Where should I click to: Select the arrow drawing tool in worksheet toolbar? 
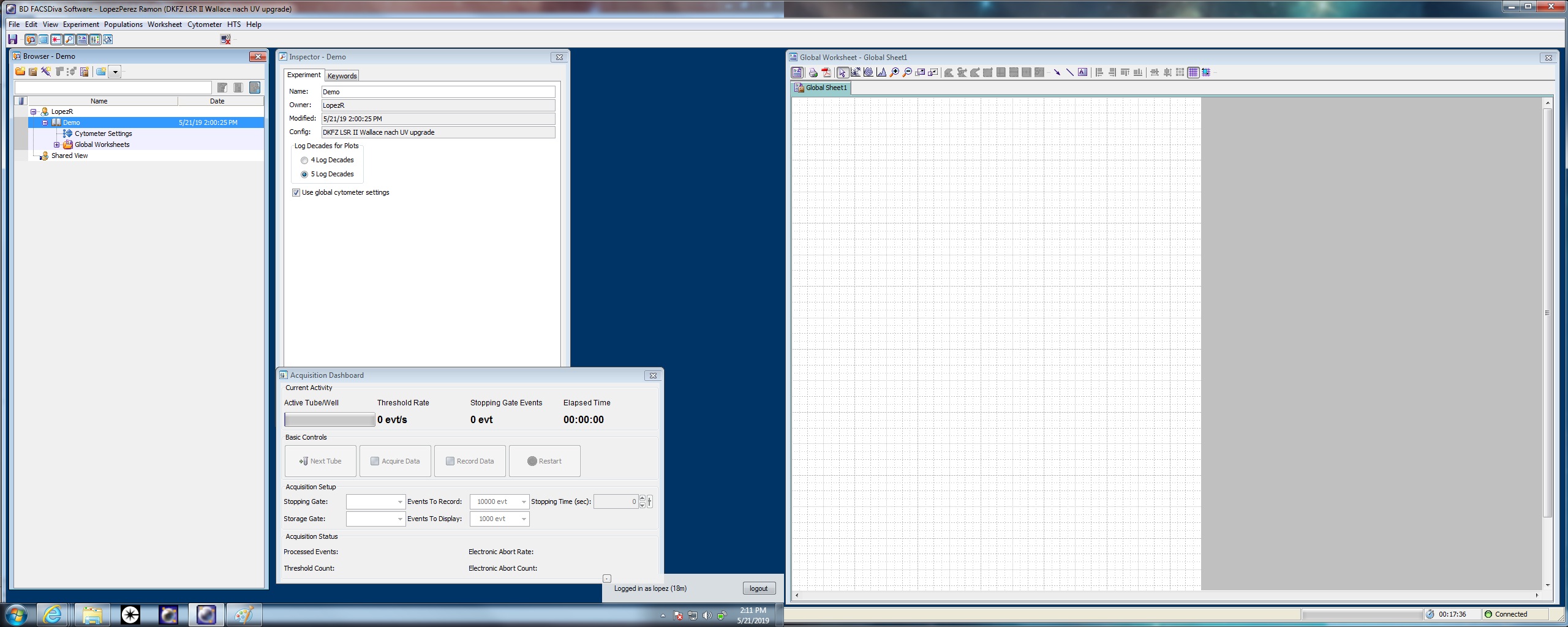click(1057, 72)
